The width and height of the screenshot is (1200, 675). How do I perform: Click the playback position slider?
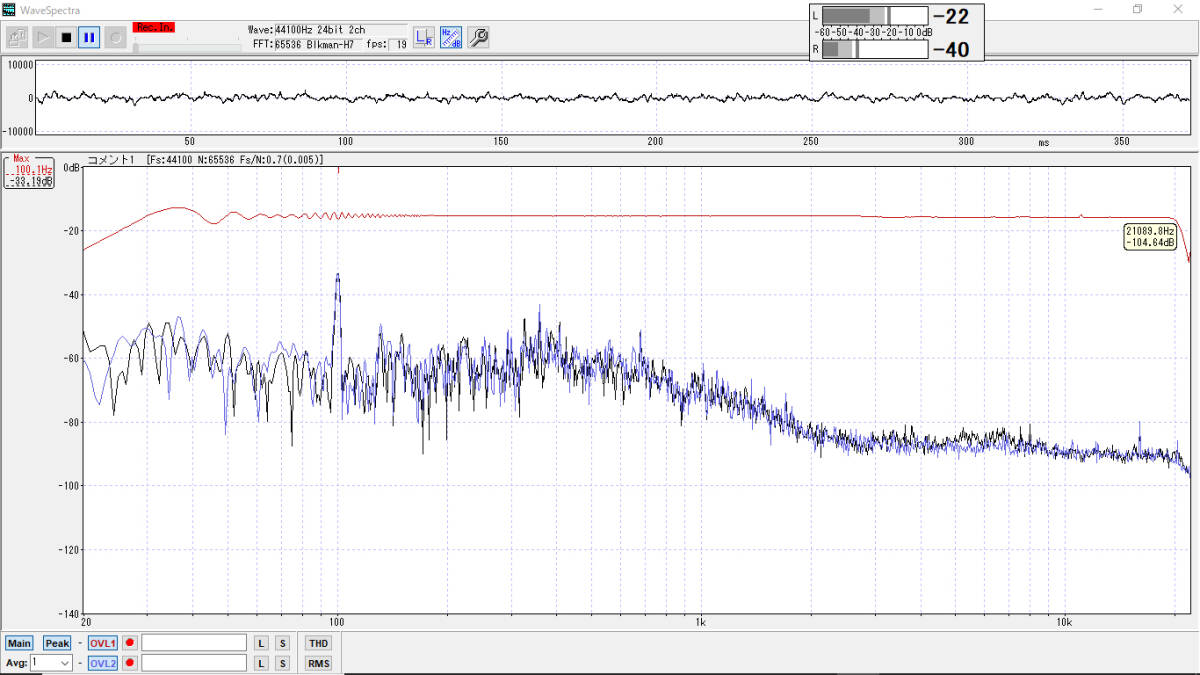pyautogui.click(x=186, y=46)
